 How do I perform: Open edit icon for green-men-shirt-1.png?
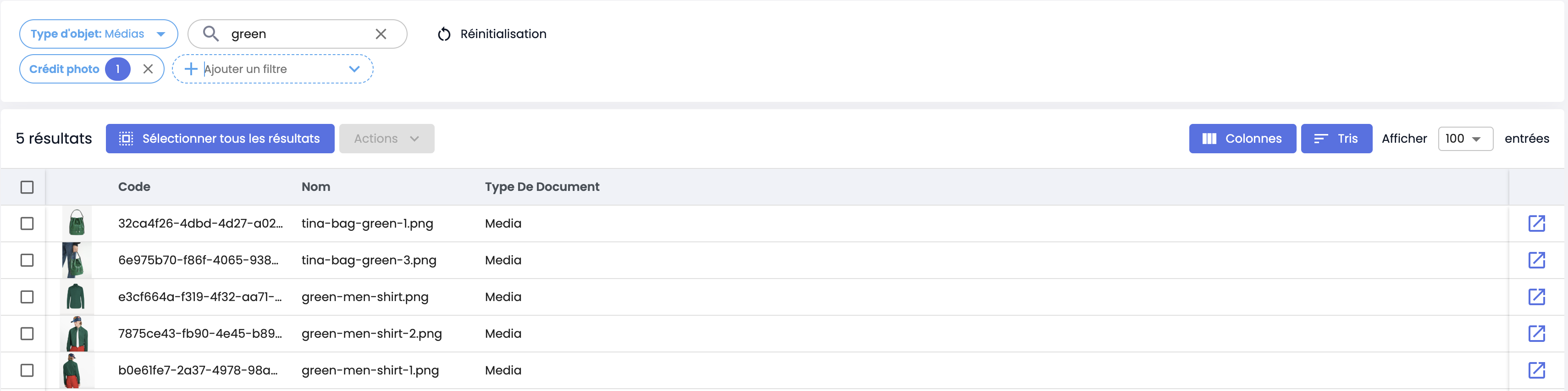(x=1536, y=370)
